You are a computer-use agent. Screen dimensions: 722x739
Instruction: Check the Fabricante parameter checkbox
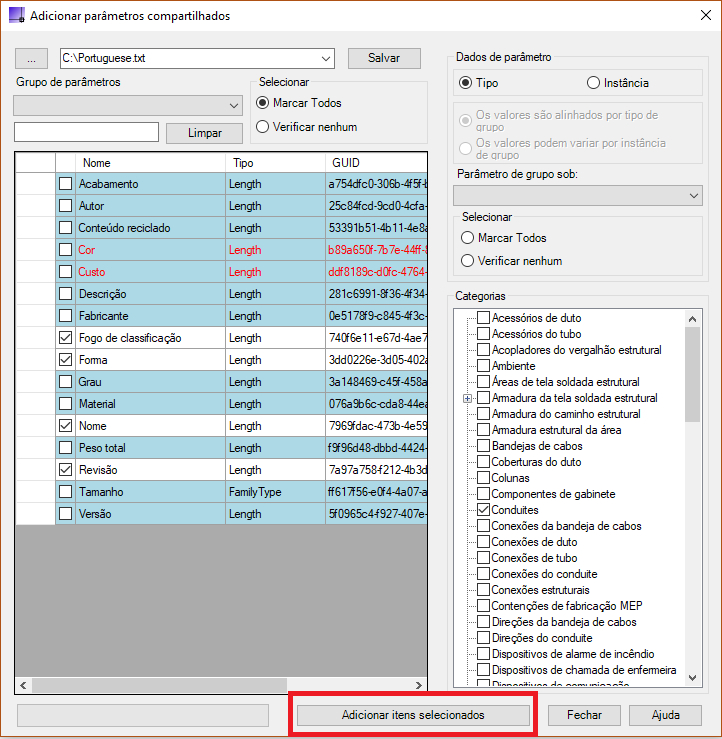tap(66, 316)
